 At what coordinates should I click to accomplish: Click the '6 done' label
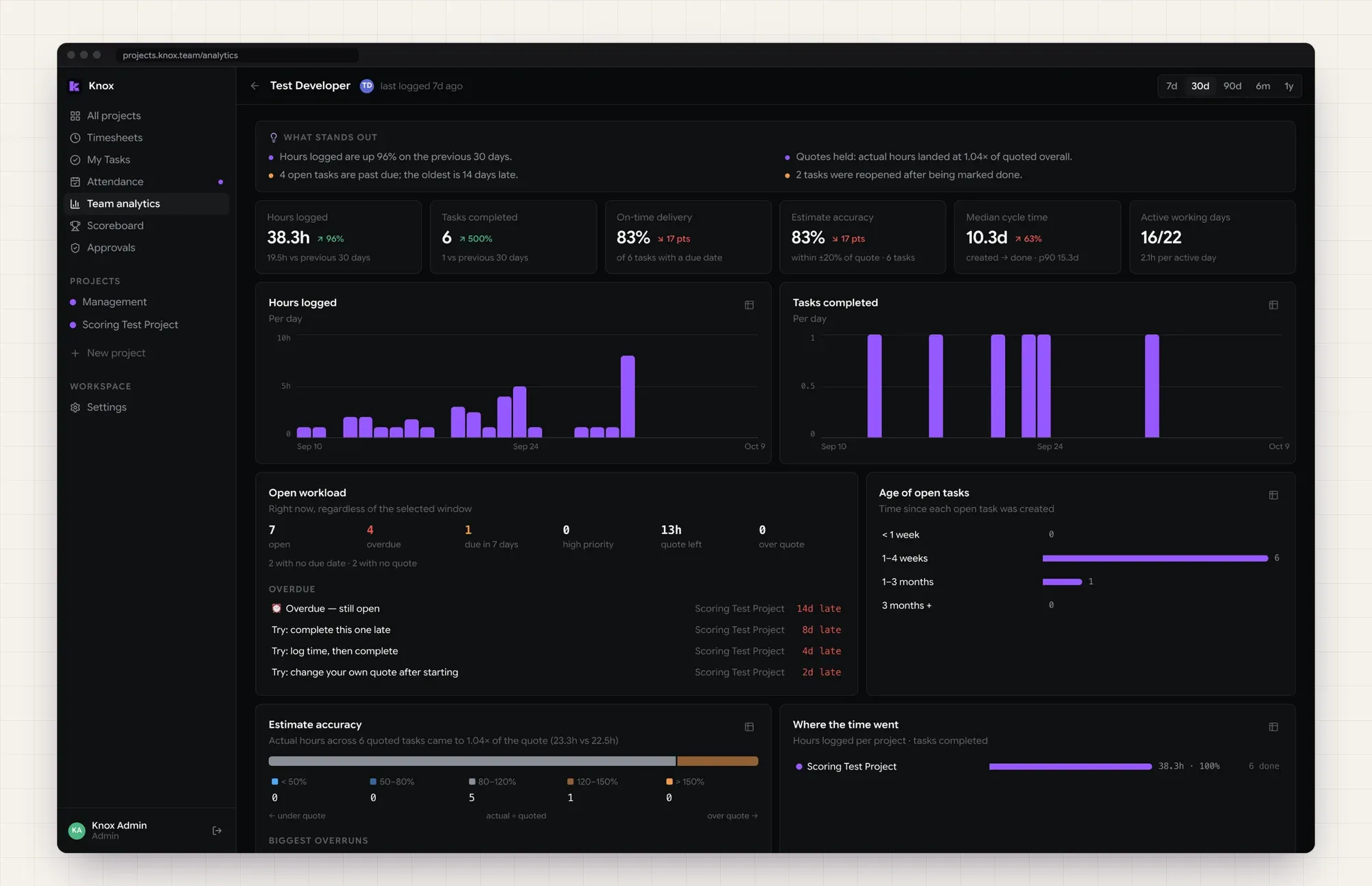[x=1264, y=766]
